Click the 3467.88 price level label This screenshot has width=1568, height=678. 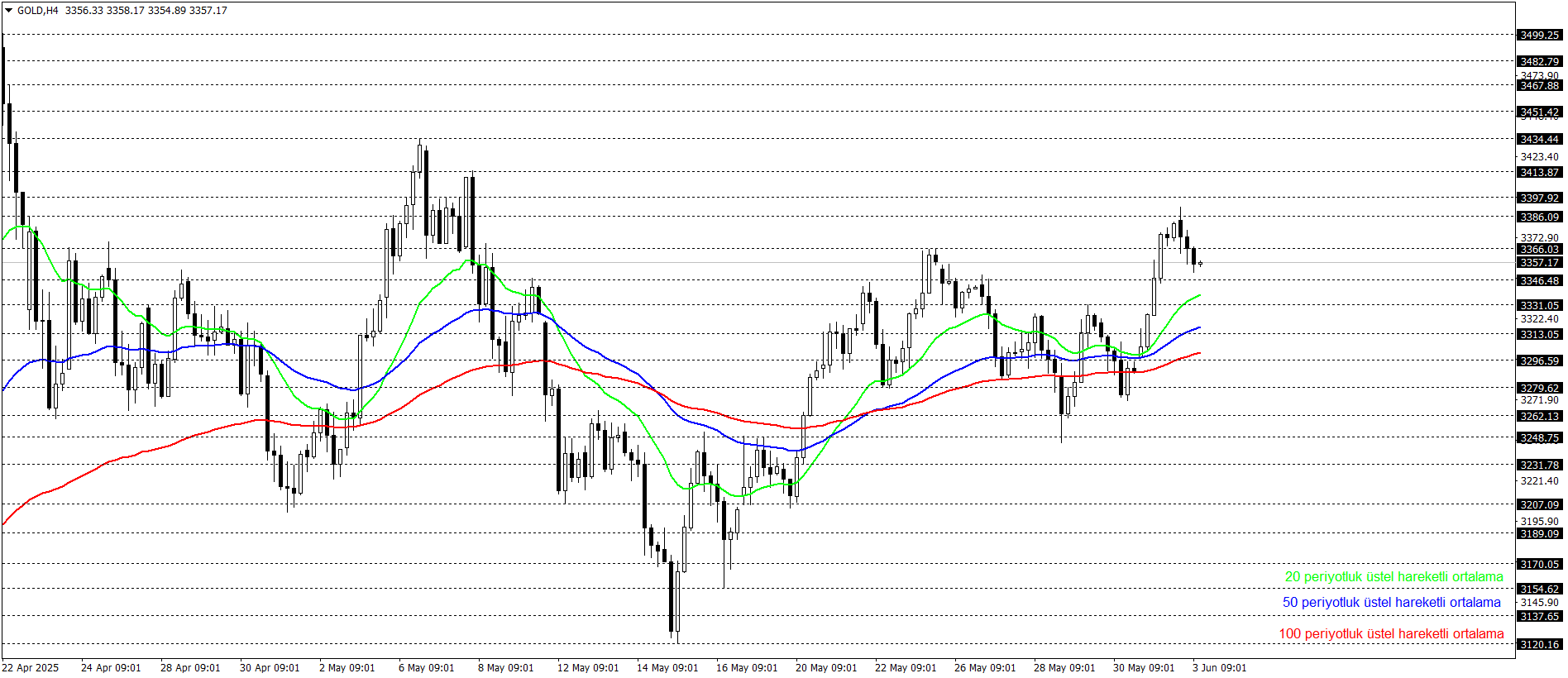(x=1539, y=85)
